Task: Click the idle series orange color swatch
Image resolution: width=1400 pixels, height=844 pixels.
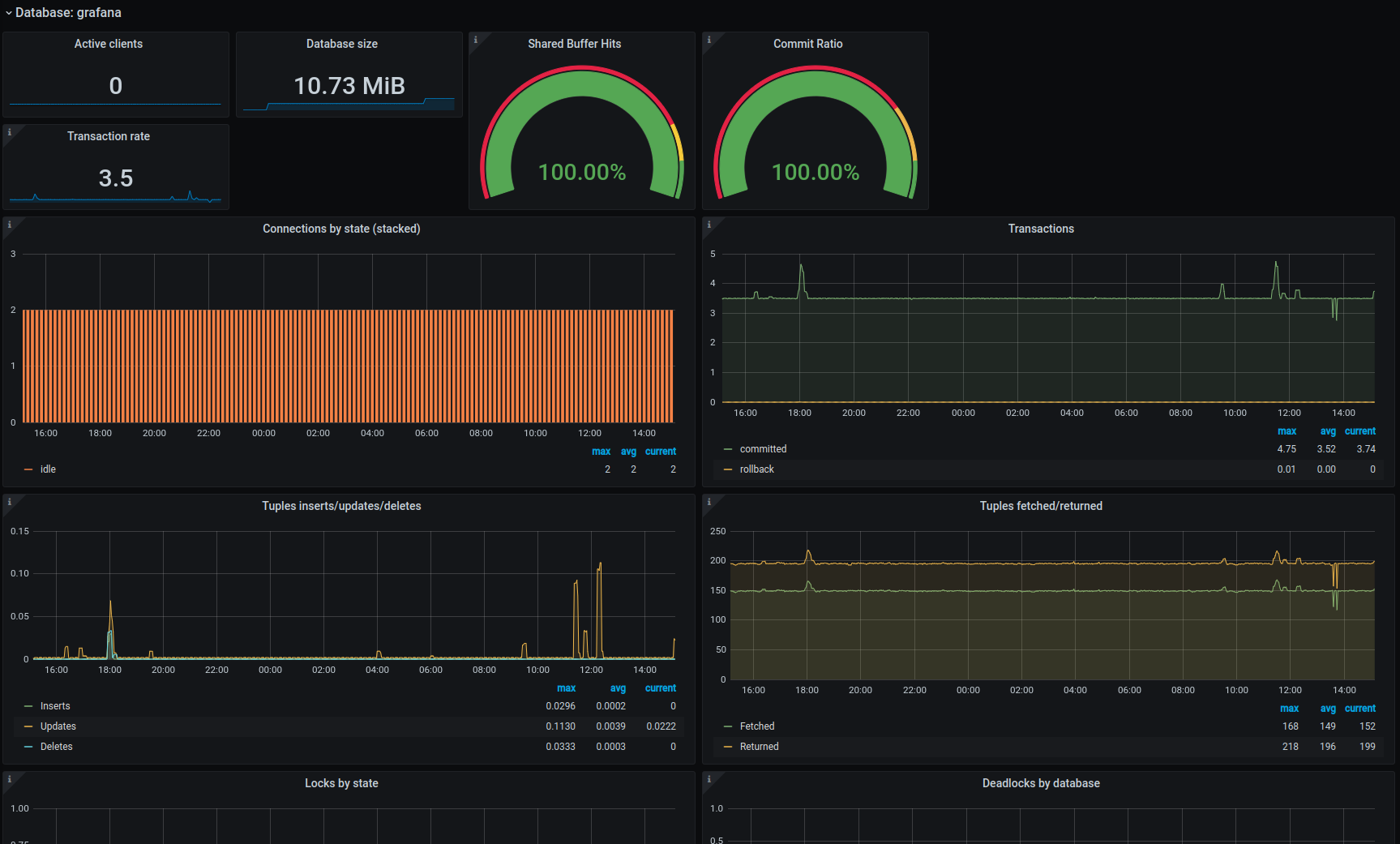Action: point(28,469)
